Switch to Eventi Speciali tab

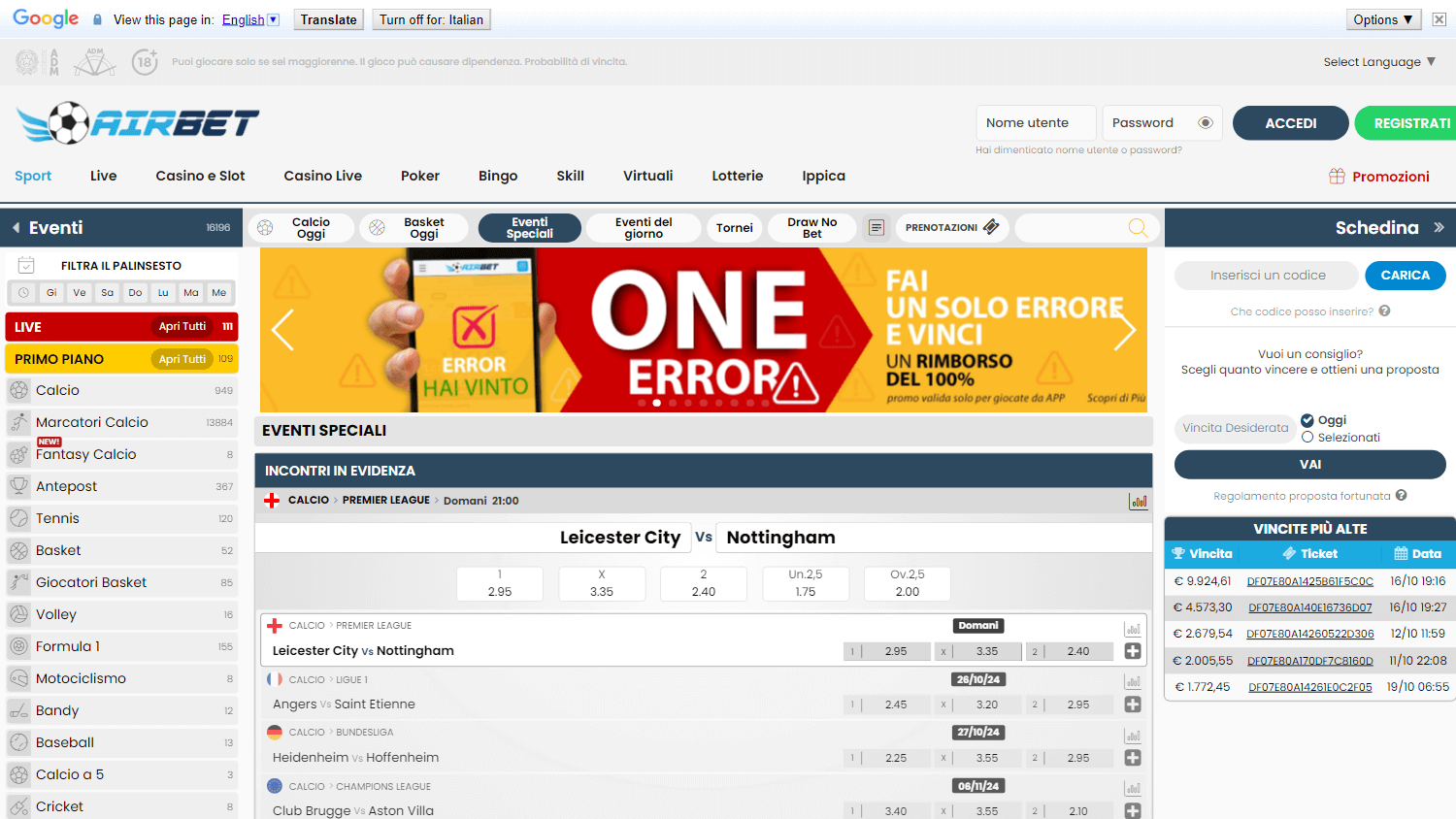[x=530, y=228]
